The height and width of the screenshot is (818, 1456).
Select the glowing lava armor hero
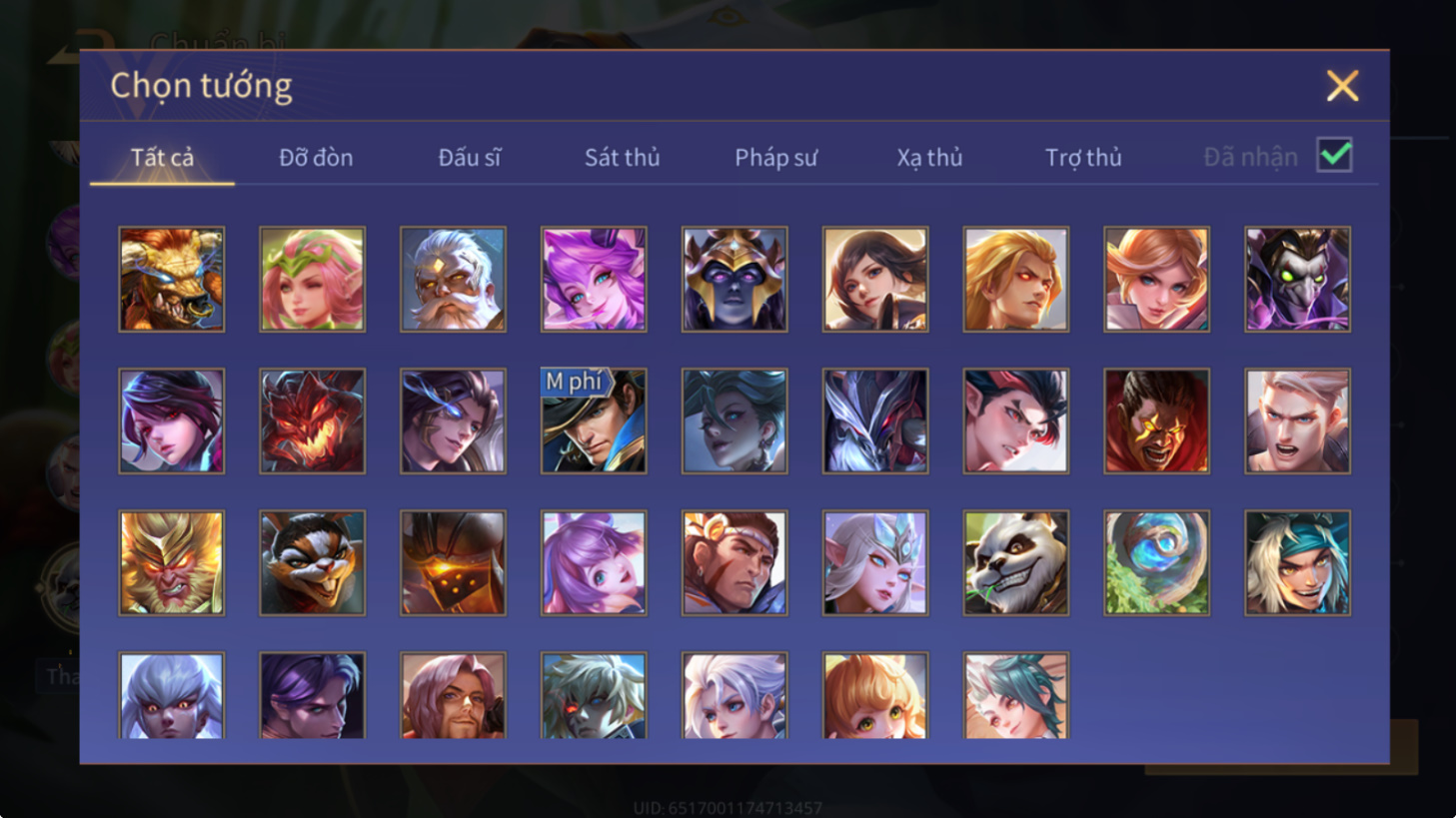coord(453,562)
